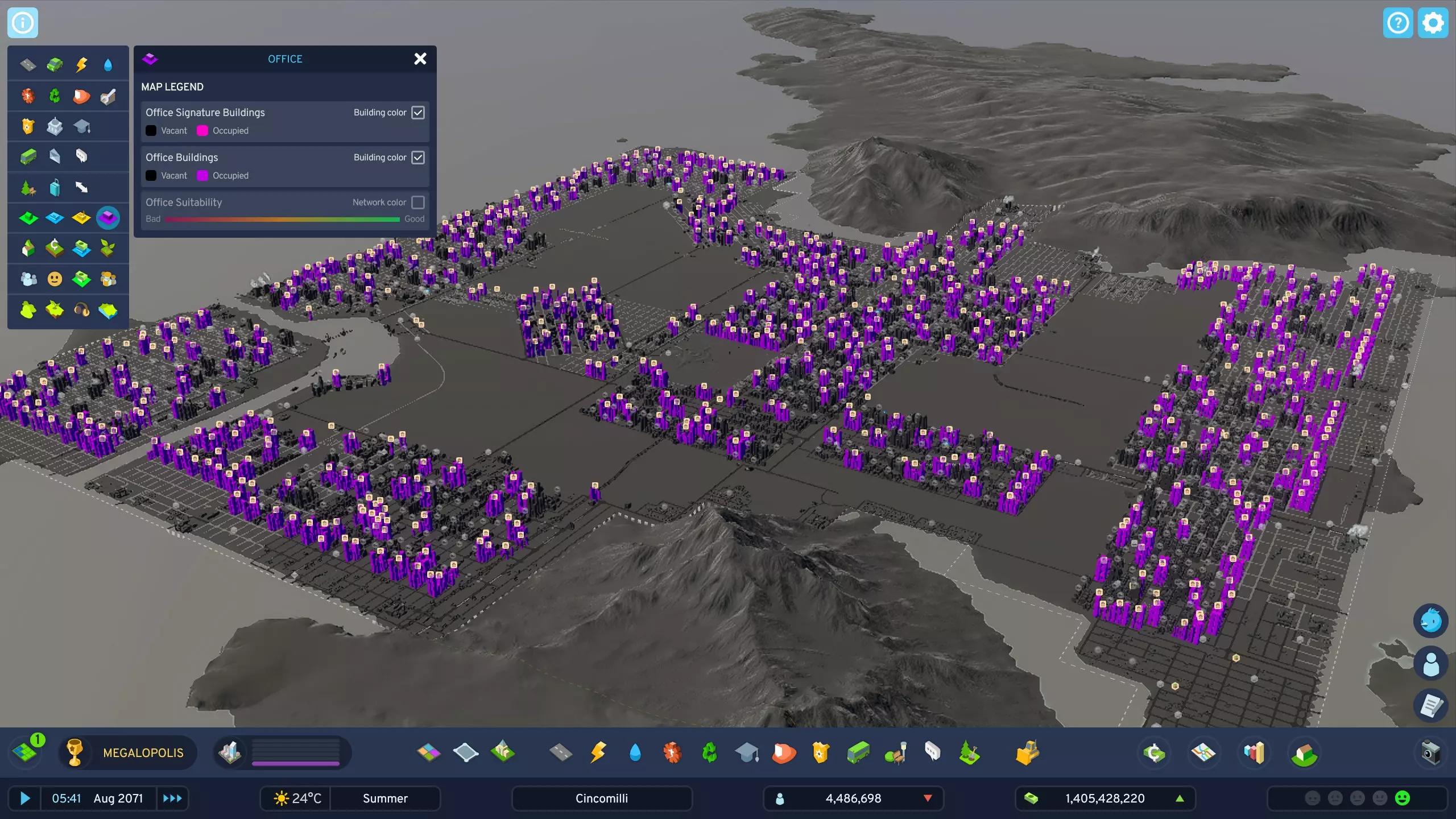1456x819 pixels.
Task: Toggle Office Signature Buildings building color checkbox
Action: point(418,113)
